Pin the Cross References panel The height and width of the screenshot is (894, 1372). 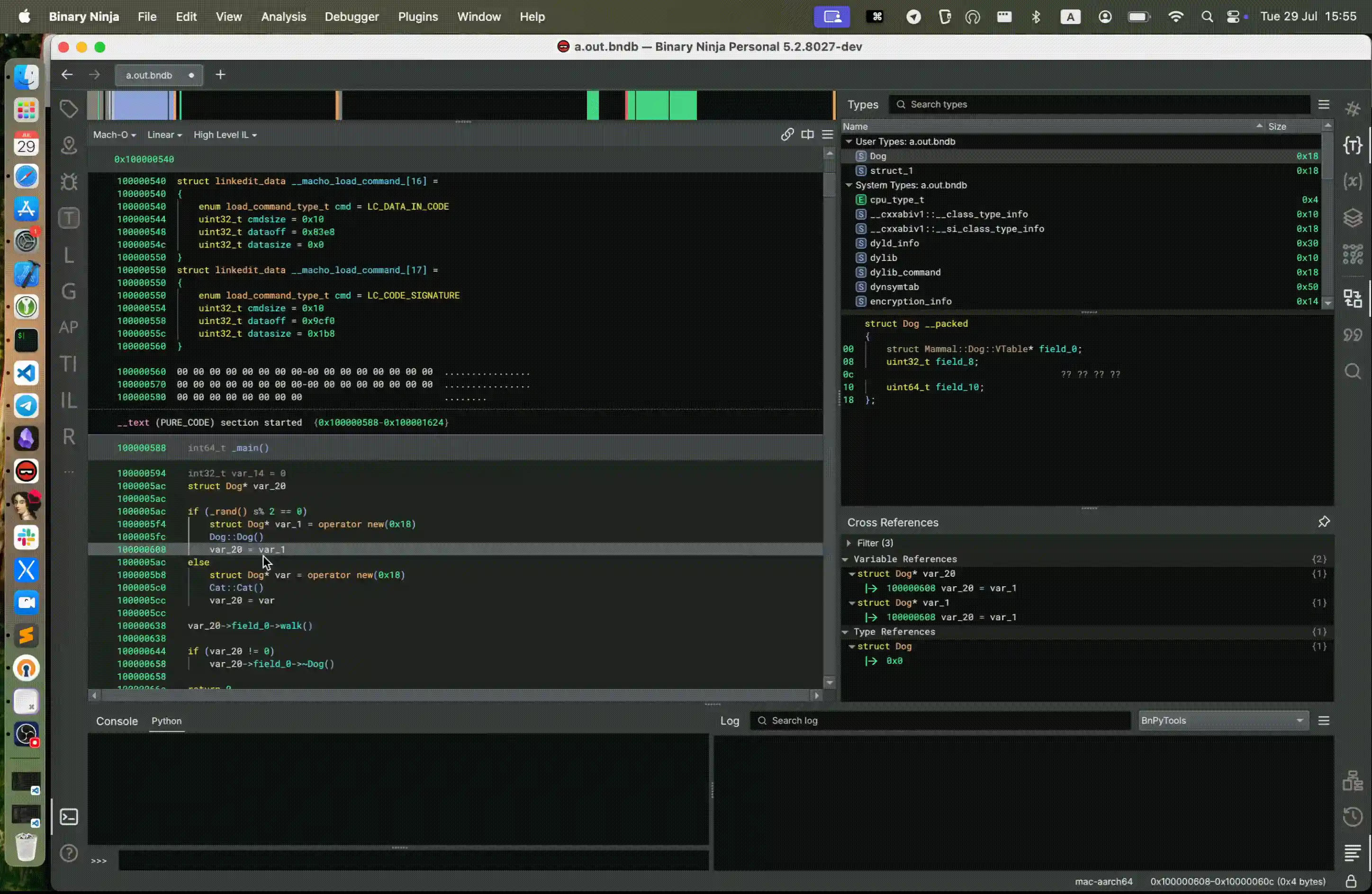point(1324,522)
